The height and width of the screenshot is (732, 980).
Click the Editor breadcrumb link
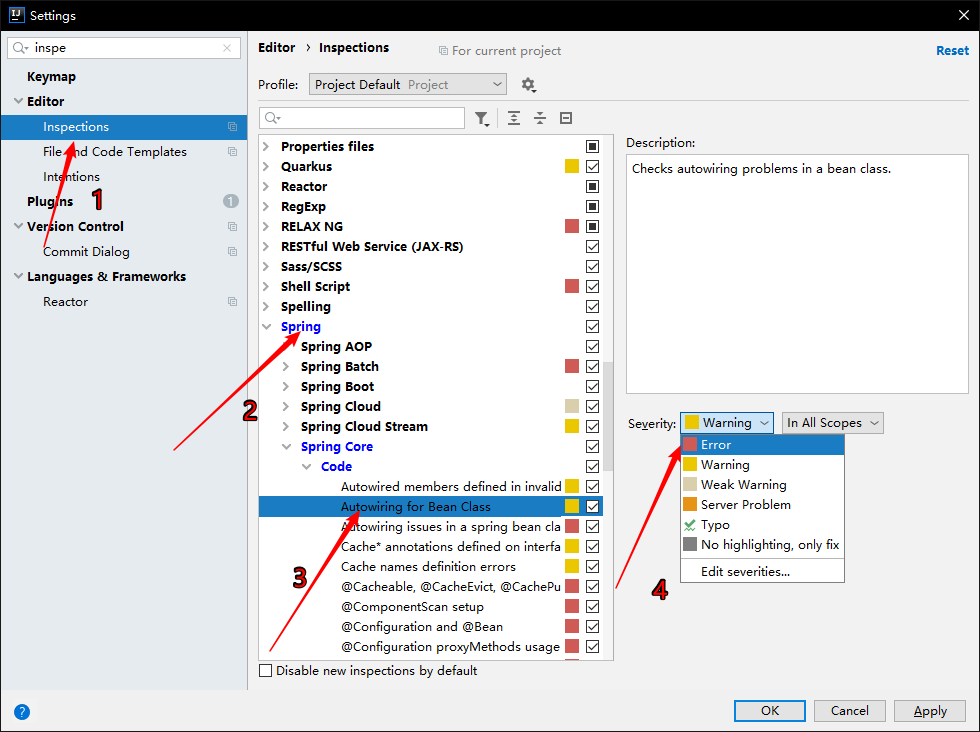pos(276,48)
